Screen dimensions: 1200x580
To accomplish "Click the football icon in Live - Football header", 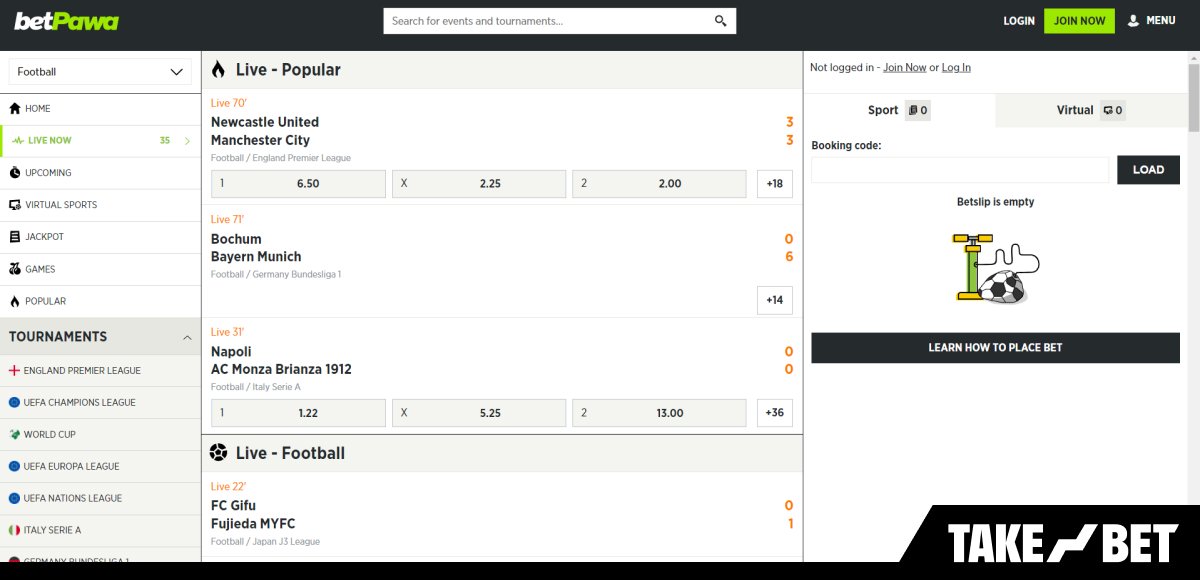I will (218, 452).
